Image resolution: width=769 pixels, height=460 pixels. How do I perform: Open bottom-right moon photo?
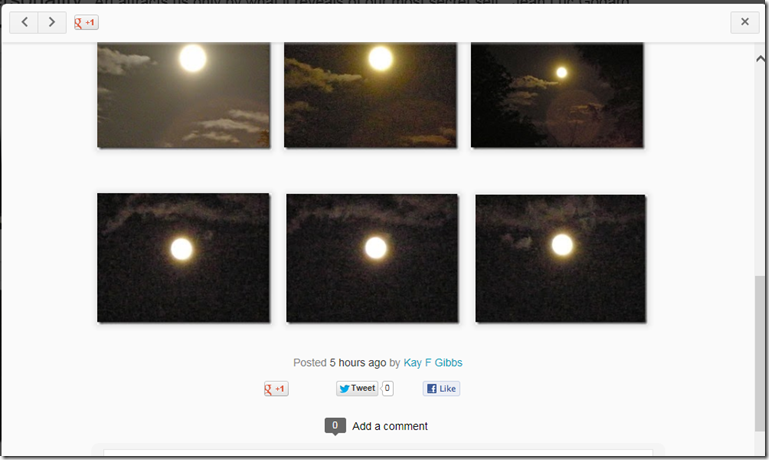(561, 258)
